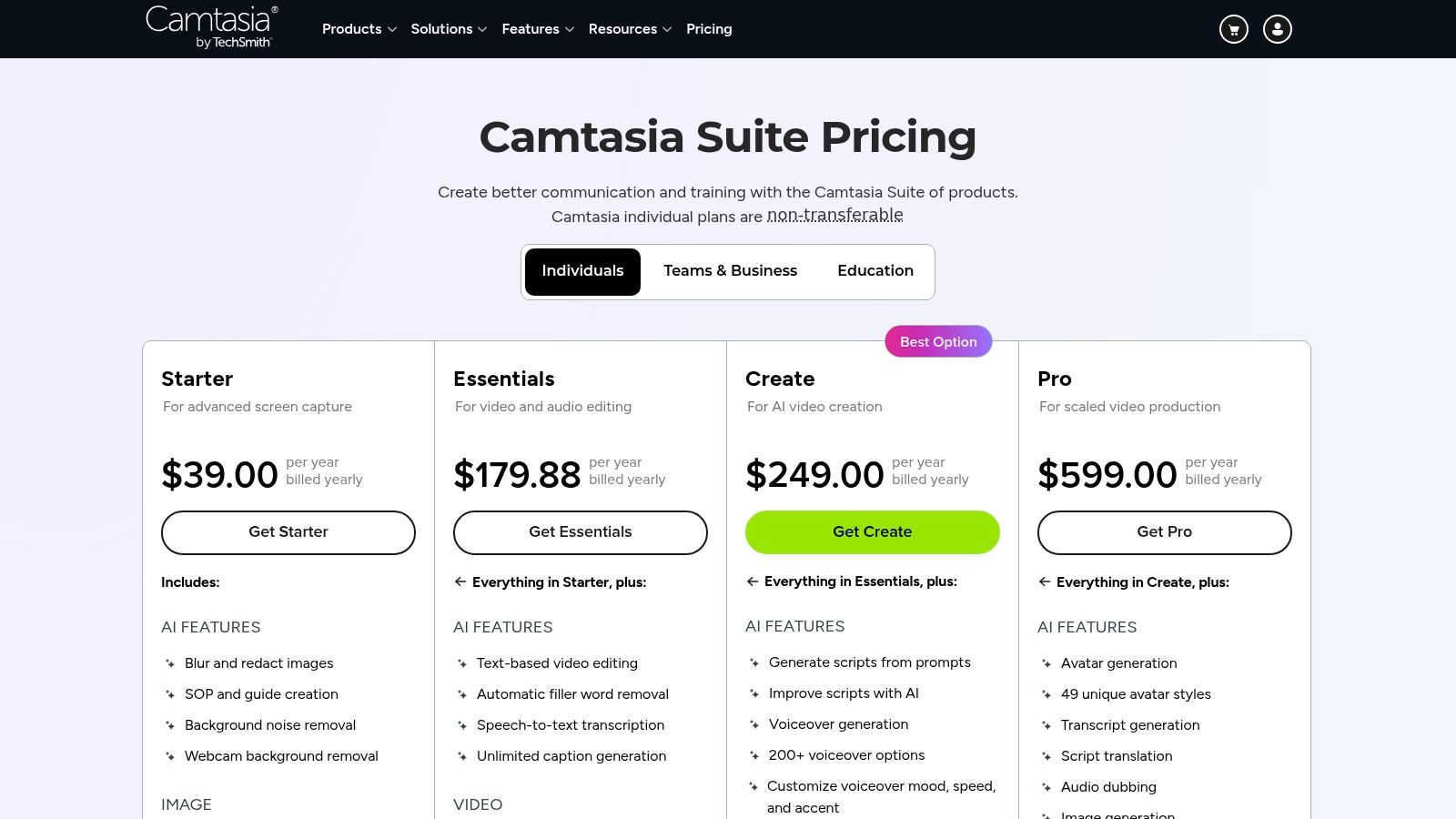This screenshot has width=1456, height=819.
Task: Switch to Teams & Business tab
Action: point(730,271)
